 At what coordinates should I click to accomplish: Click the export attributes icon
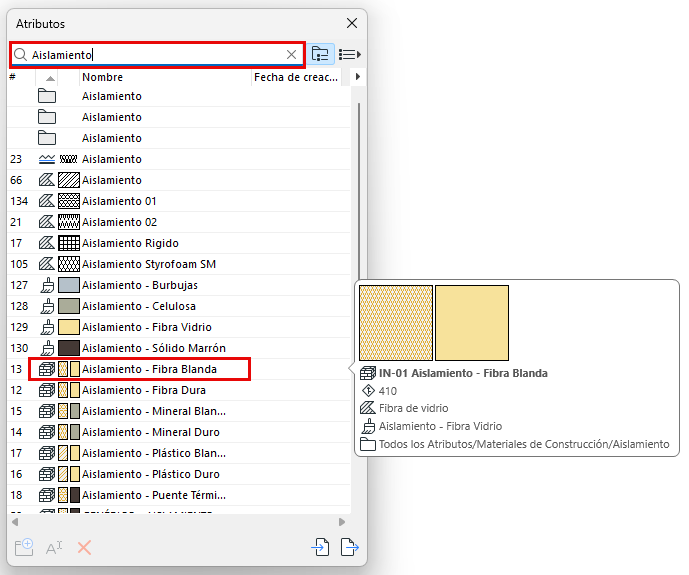(350, 547)
